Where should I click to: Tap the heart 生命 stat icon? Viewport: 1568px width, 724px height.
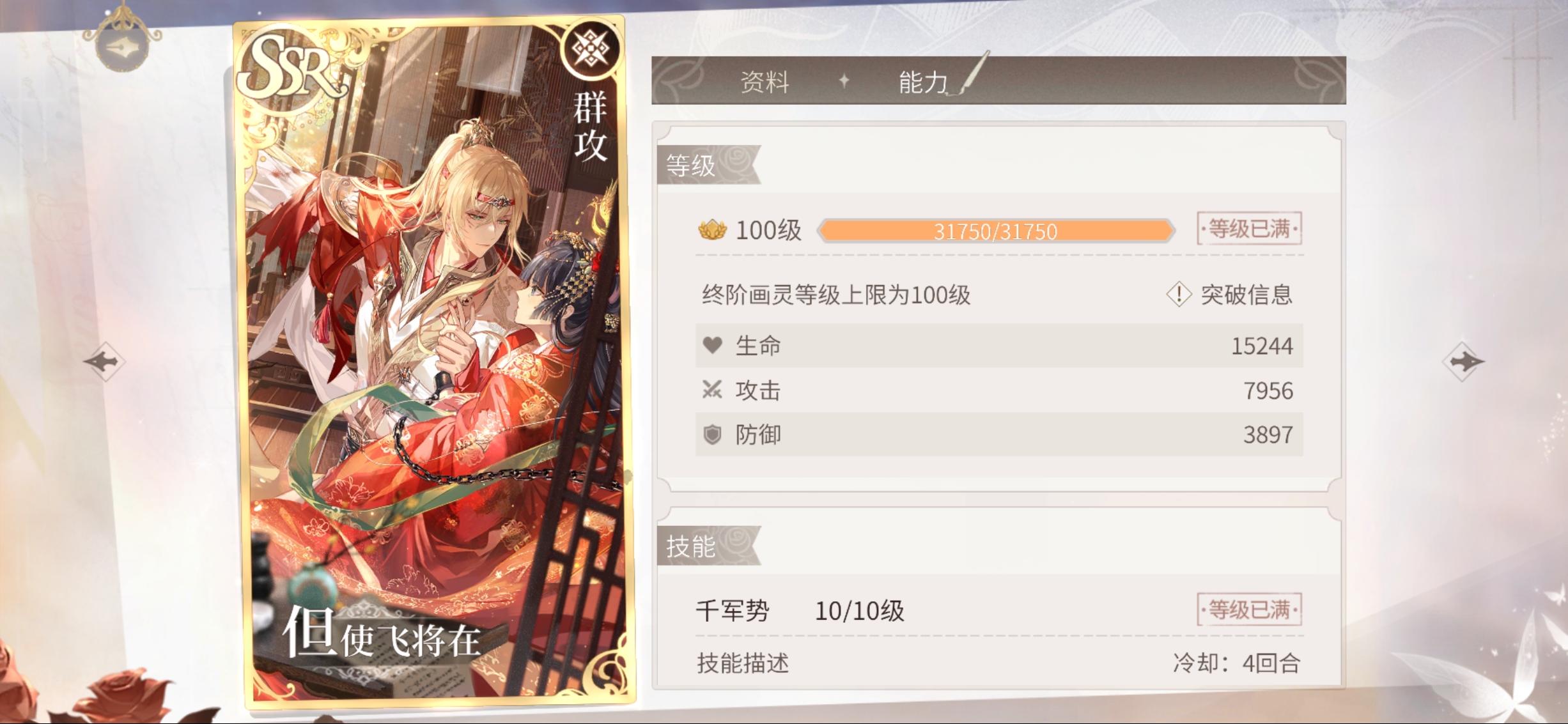[x=712, y=346]
